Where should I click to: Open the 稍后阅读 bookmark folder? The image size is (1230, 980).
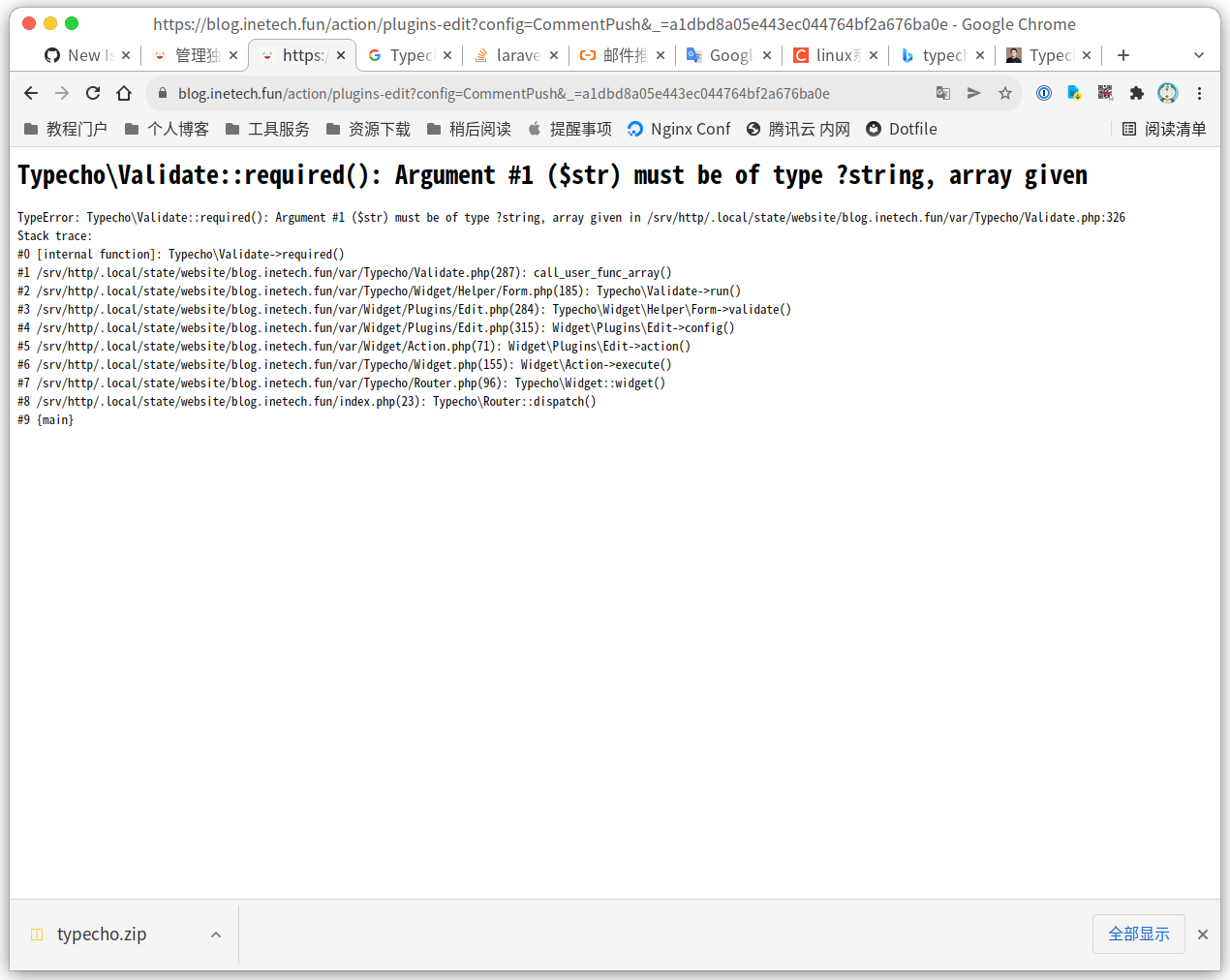469,129
